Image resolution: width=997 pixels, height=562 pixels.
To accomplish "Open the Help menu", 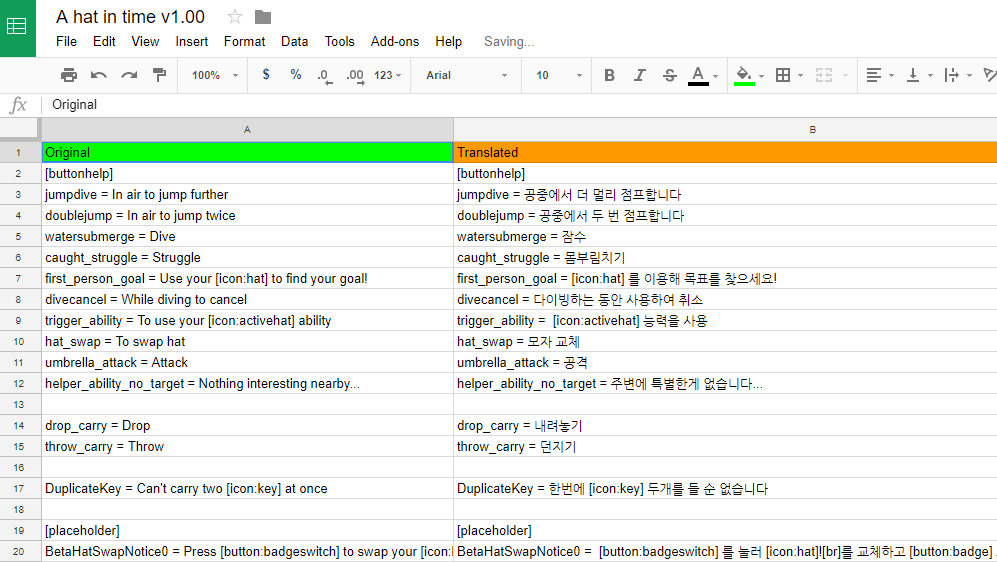I will (448, 41).
